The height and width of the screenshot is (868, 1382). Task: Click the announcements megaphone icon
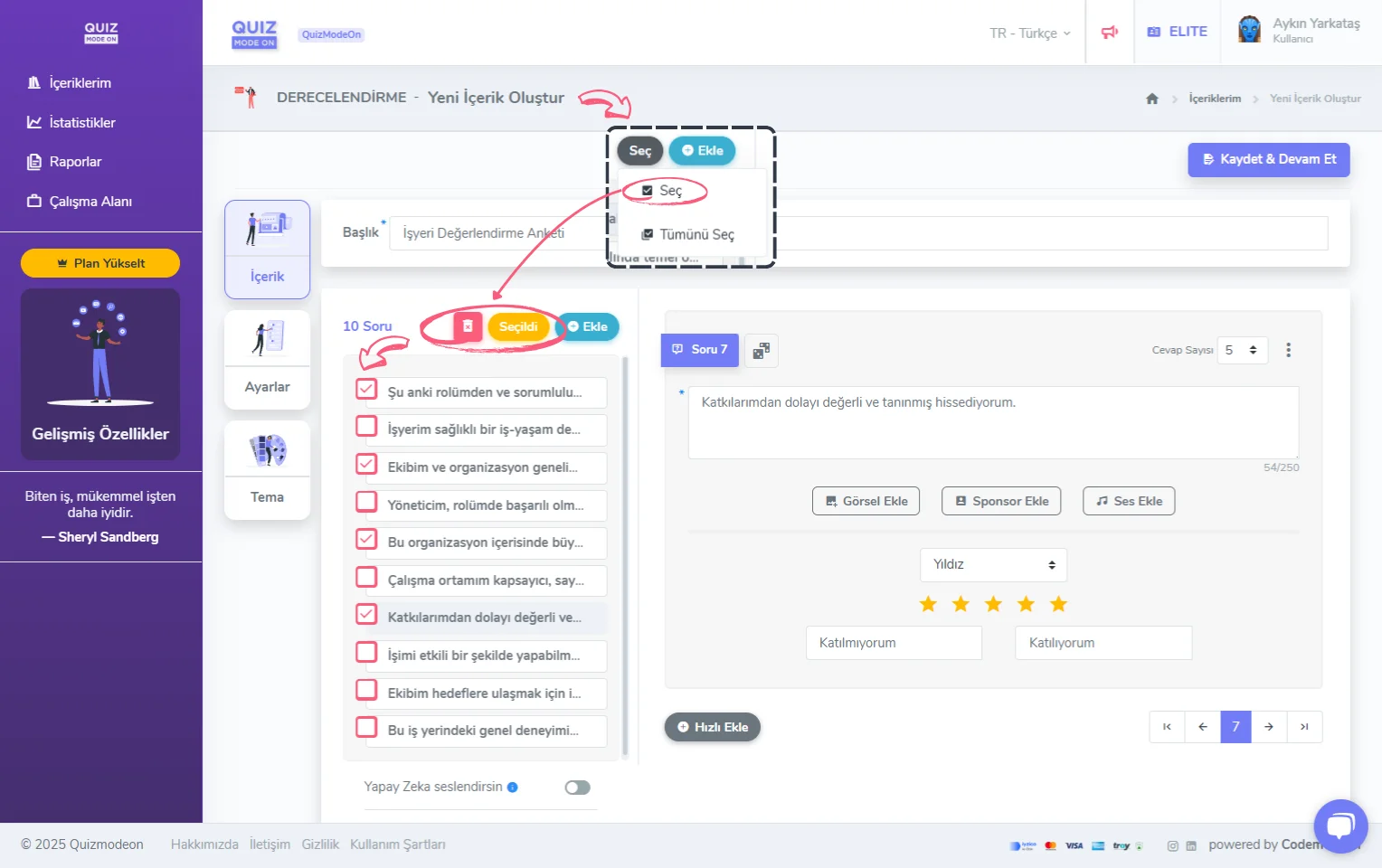point(1109,33)
